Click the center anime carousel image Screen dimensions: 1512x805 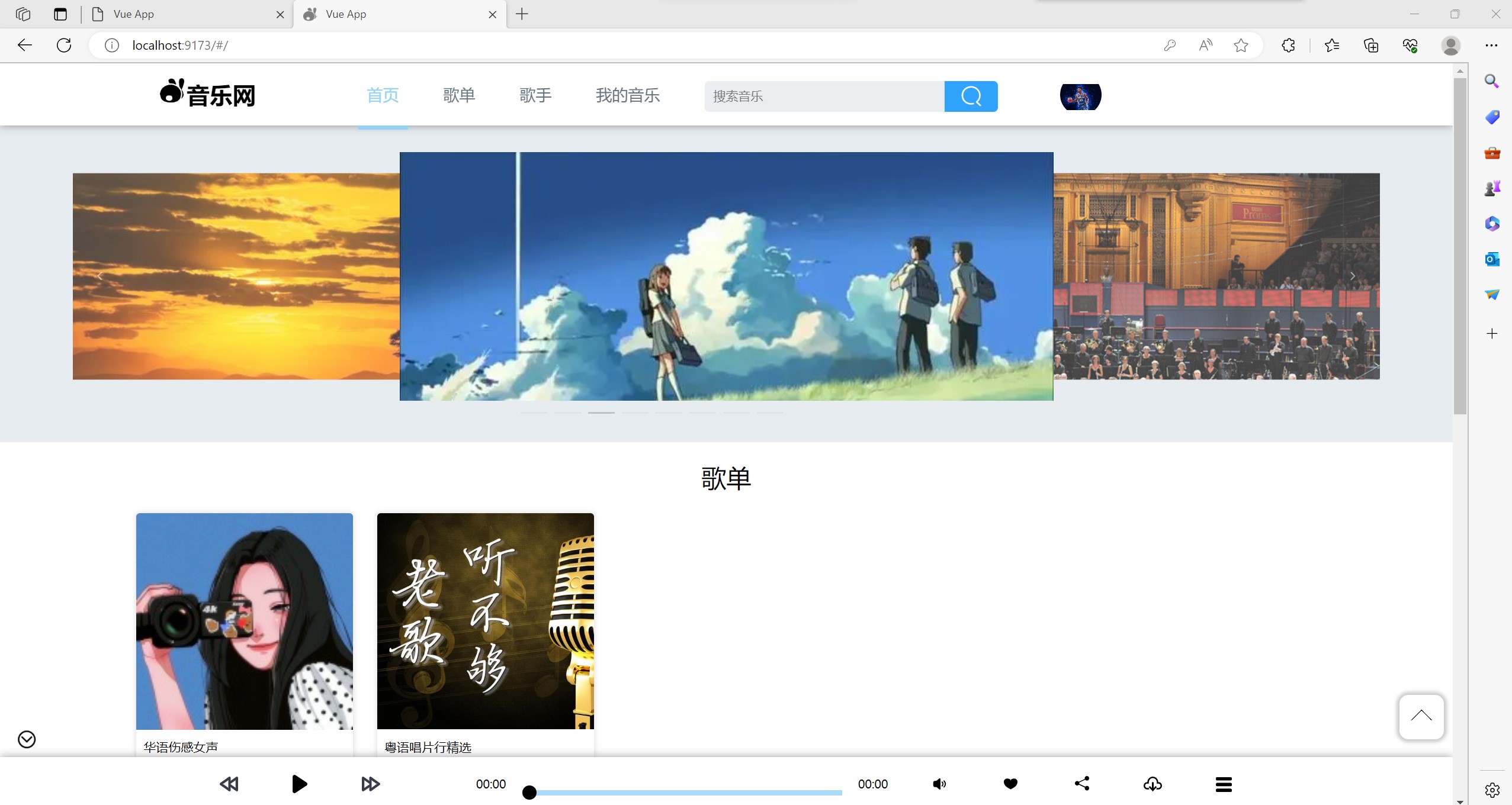726,276
